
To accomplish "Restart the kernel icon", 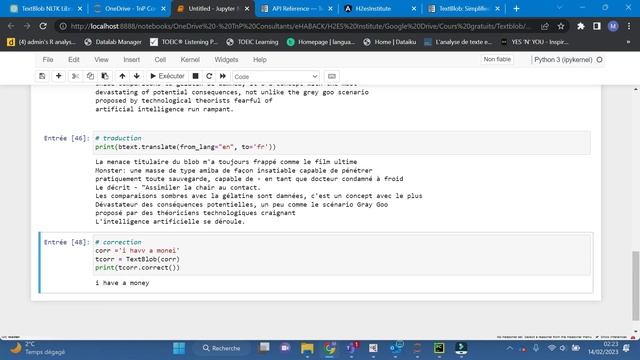I will [x=209, y=76].
